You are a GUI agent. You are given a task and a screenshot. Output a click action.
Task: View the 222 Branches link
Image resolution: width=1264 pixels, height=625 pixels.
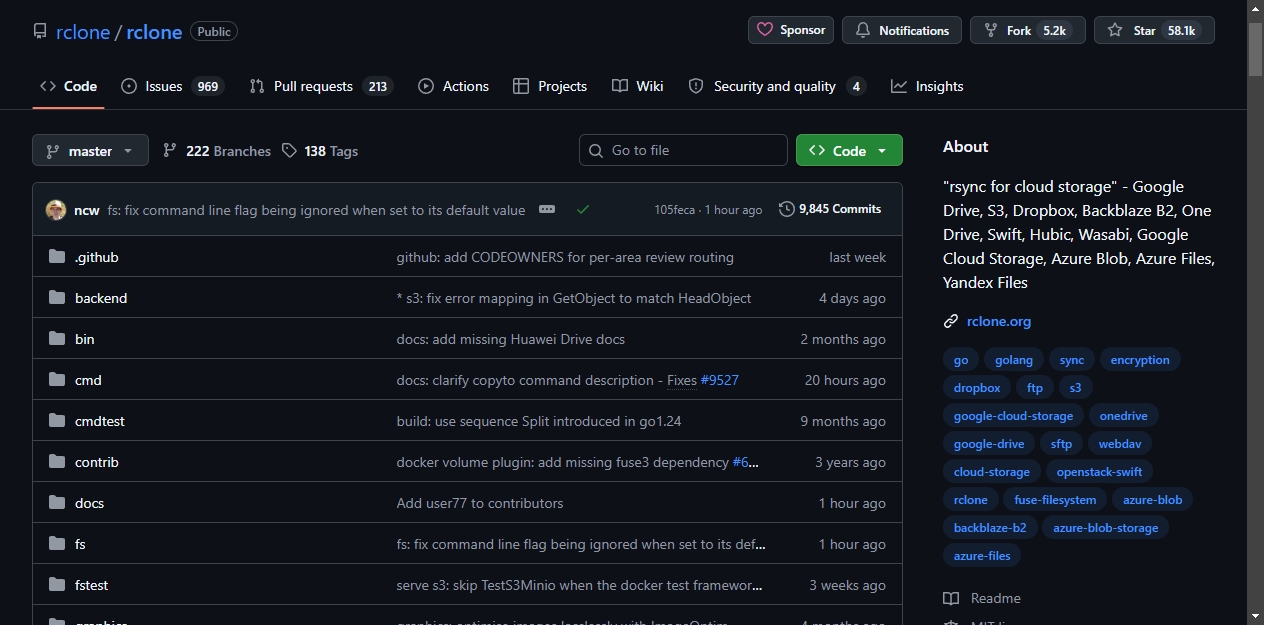pos(217,151)
